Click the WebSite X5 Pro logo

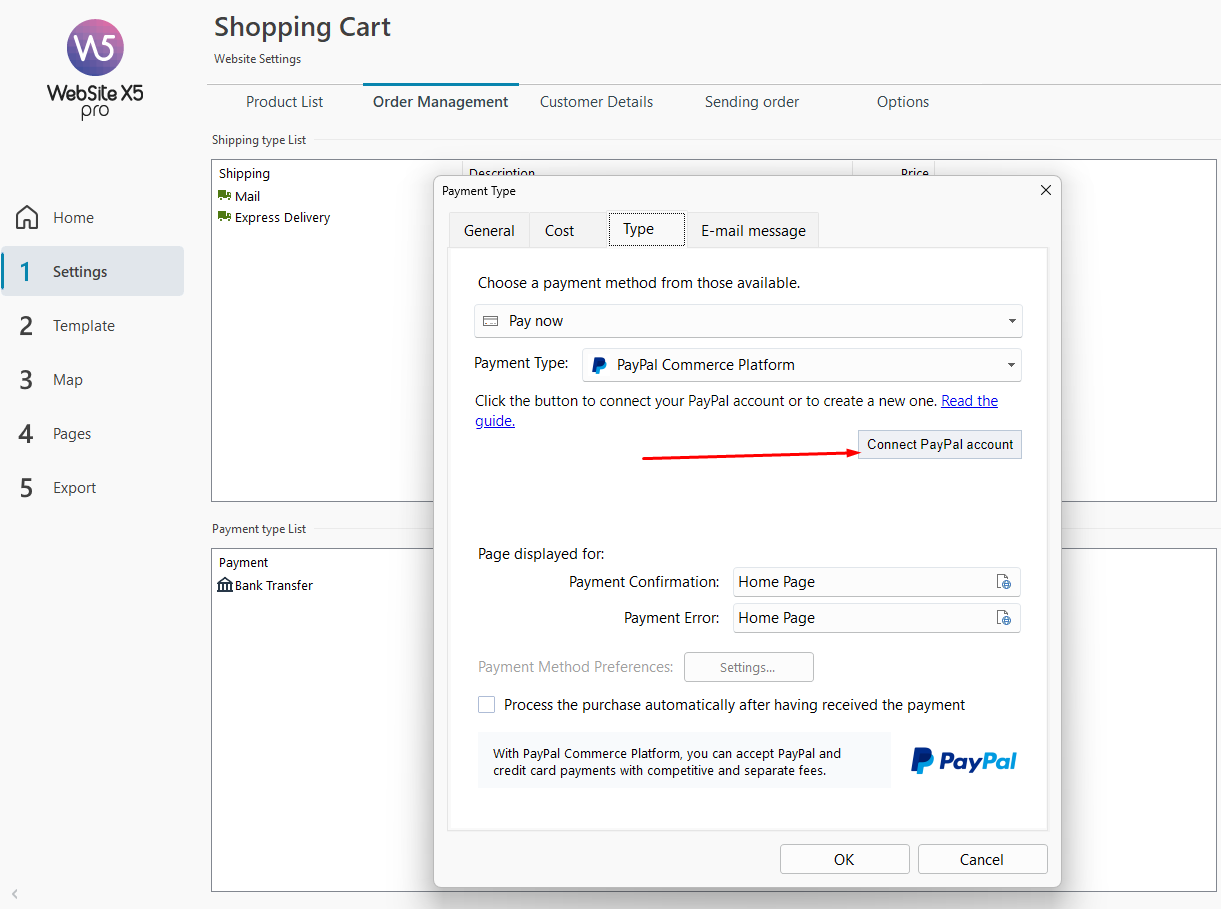(95, 68)
